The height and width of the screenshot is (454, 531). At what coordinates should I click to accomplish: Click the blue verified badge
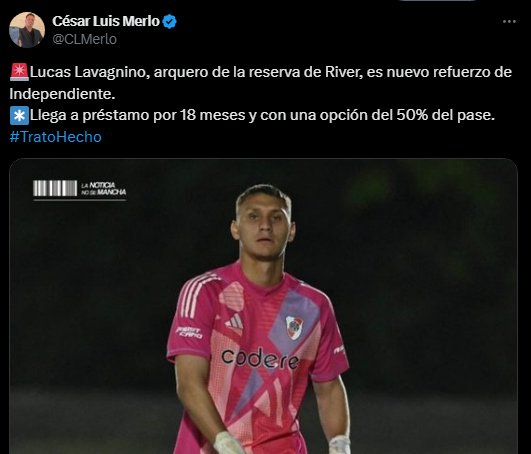pos(169,22)
